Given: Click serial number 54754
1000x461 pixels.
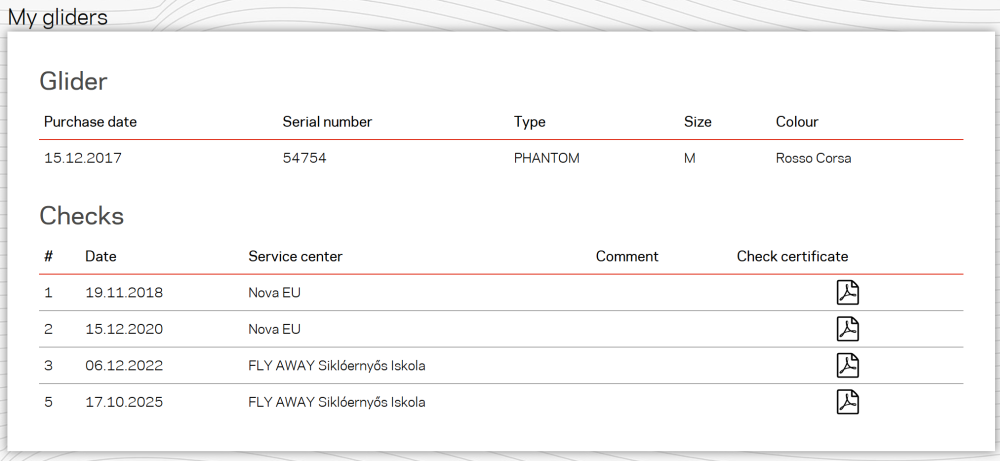Looking at the screenshot, I should (x=305, y=158).
